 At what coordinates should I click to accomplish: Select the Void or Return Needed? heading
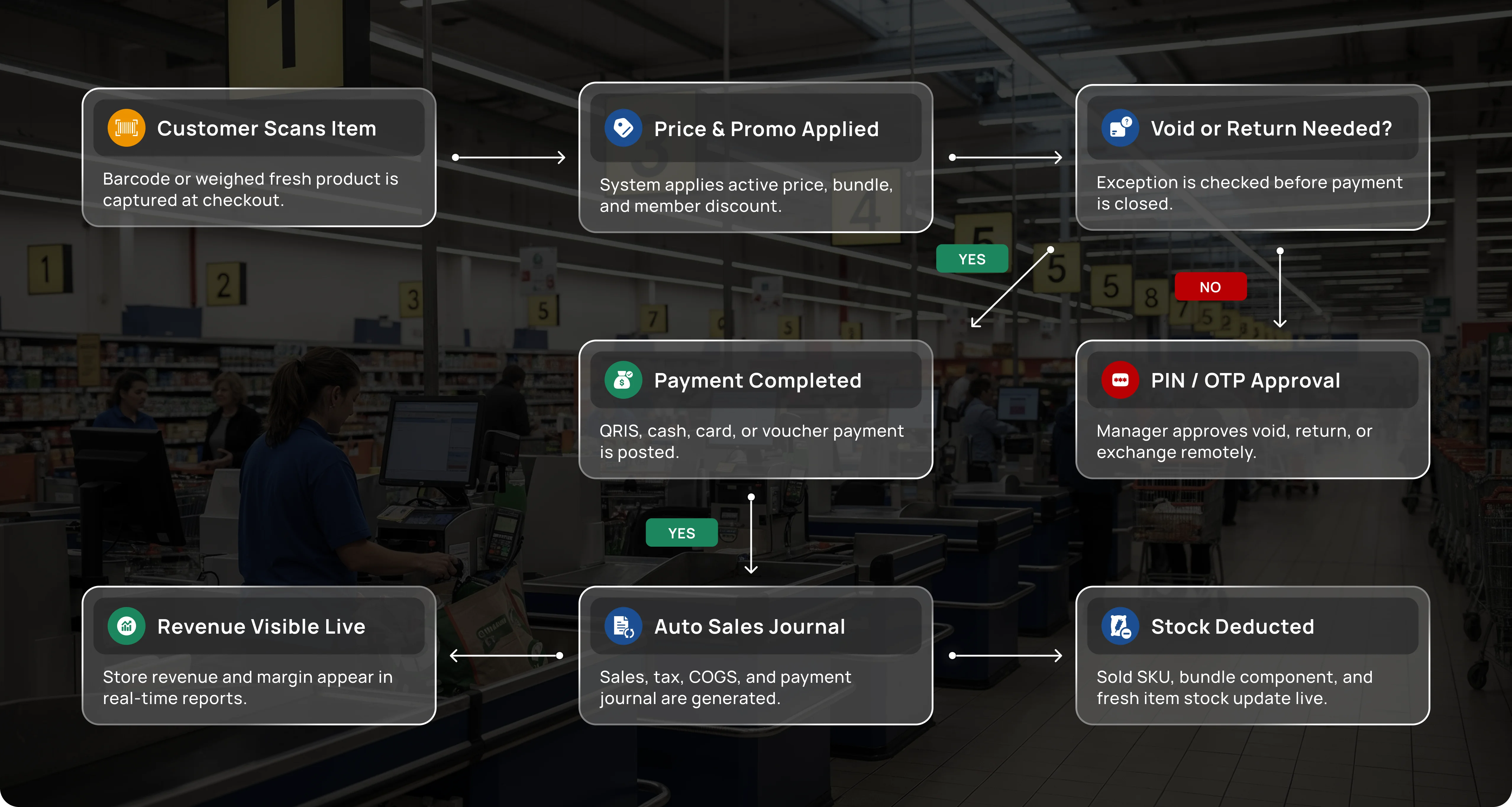coord(1271,128)
